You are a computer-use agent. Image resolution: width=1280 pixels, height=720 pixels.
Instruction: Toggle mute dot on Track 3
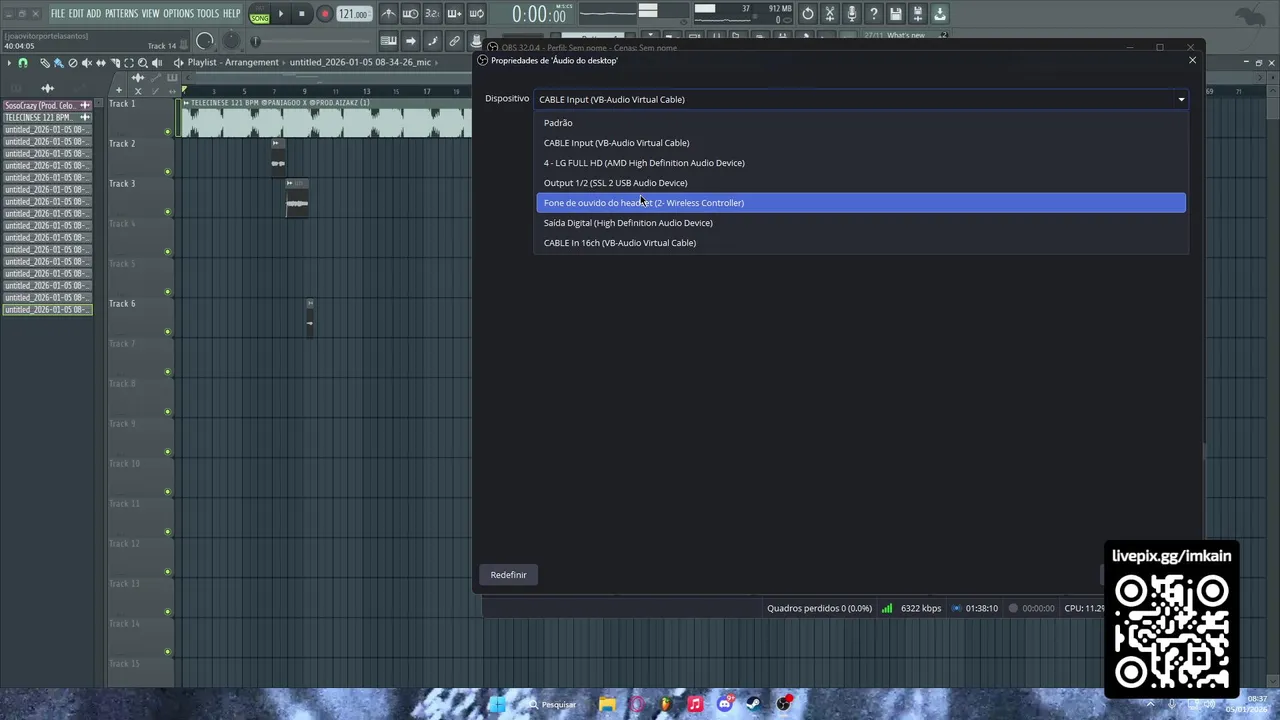(168, 212)
